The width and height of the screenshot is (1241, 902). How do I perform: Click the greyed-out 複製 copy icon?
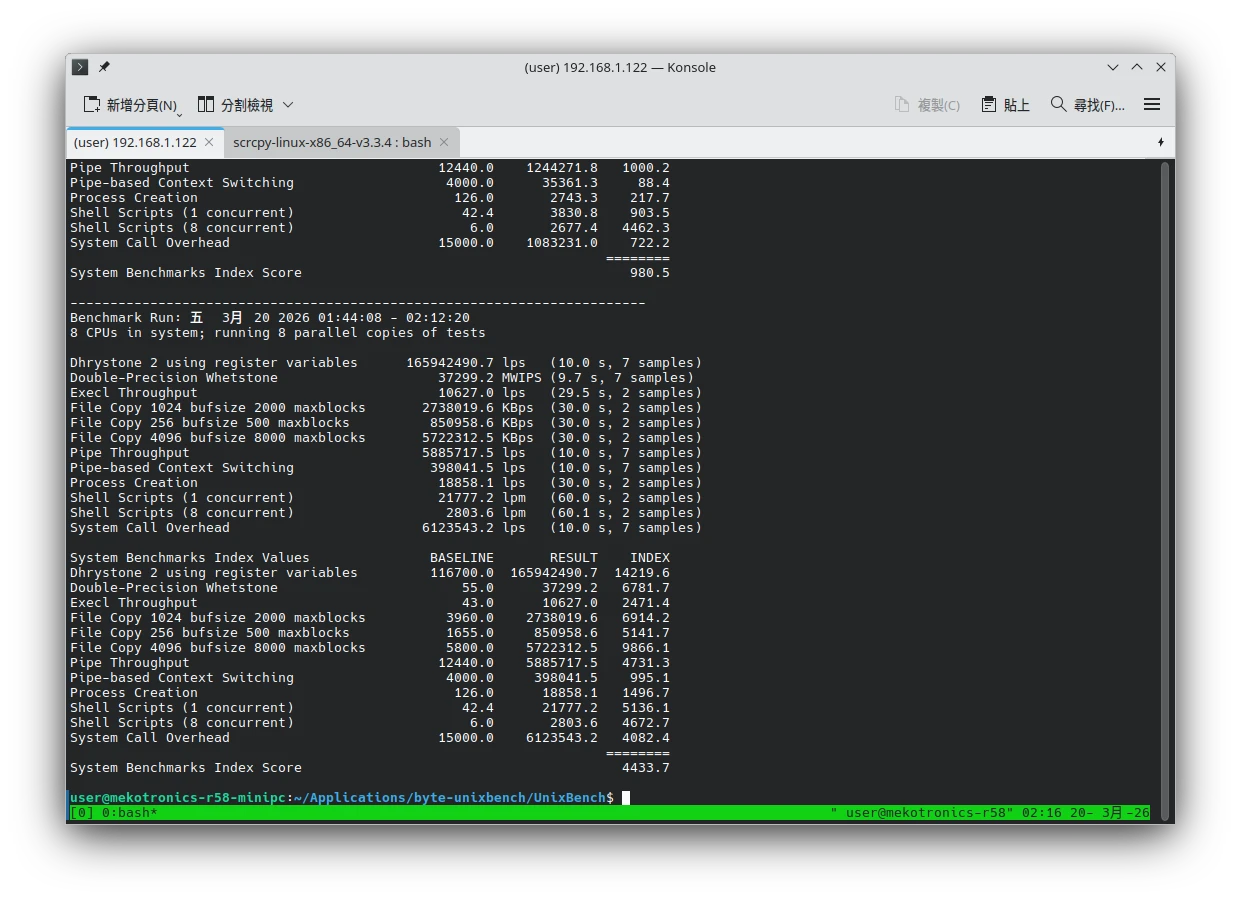(x=903, y=104)
